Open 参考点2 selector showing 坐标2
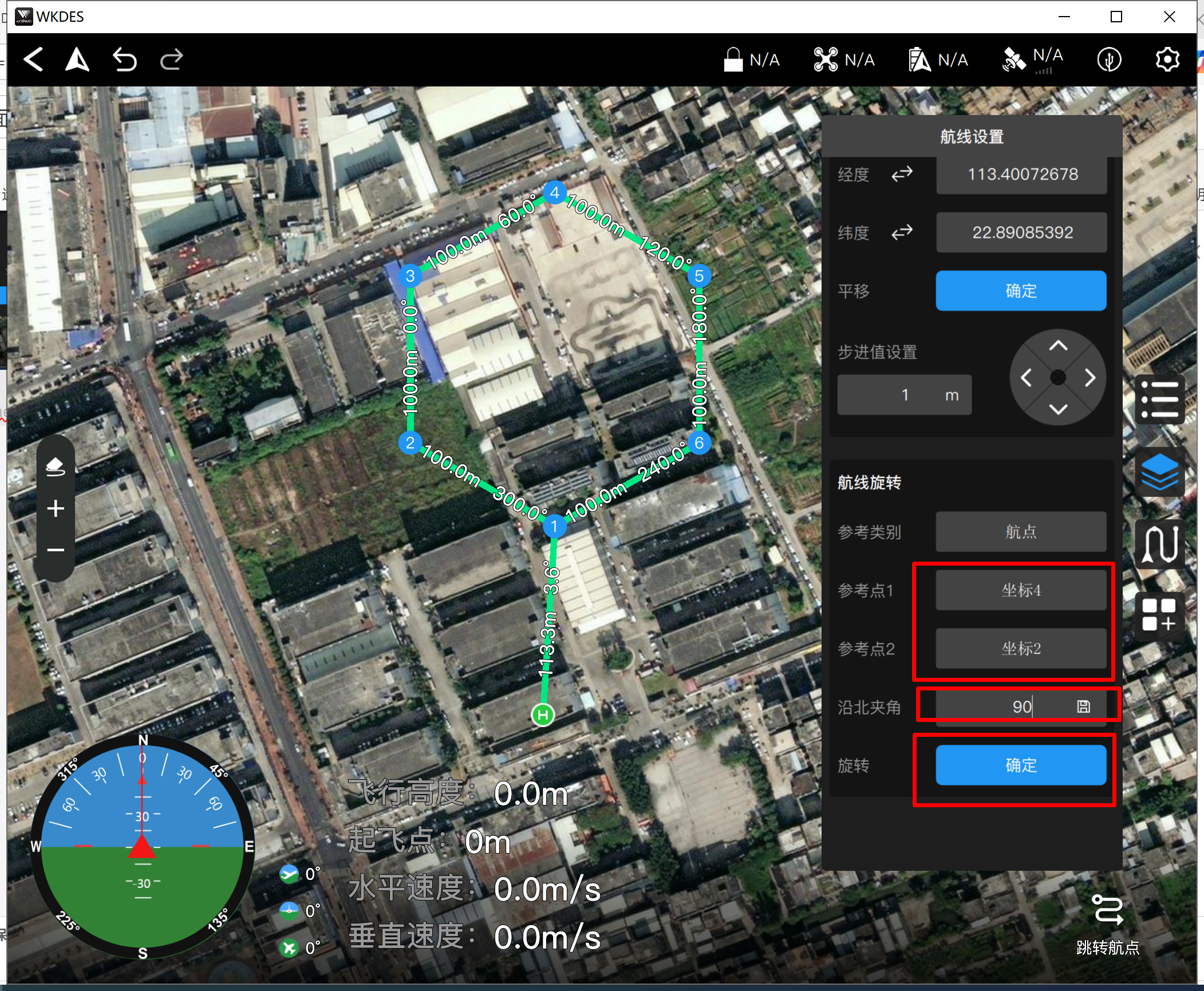The width and height of the screenshot is (1204, 991). (1021, 649)
